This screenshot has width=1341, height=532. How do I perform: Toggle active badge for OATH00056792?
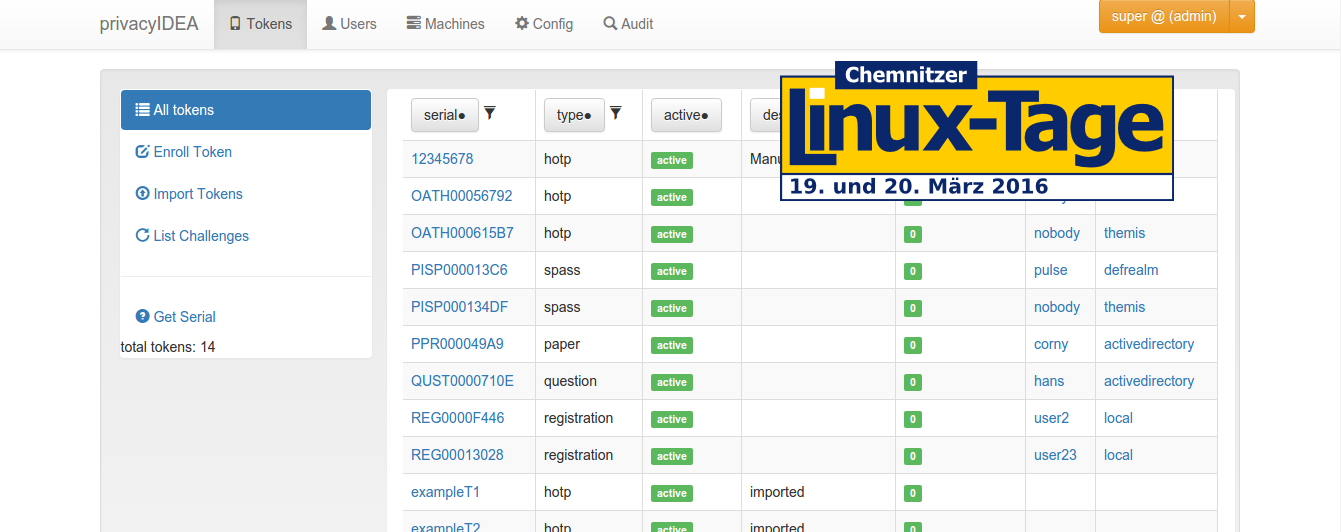672,197
